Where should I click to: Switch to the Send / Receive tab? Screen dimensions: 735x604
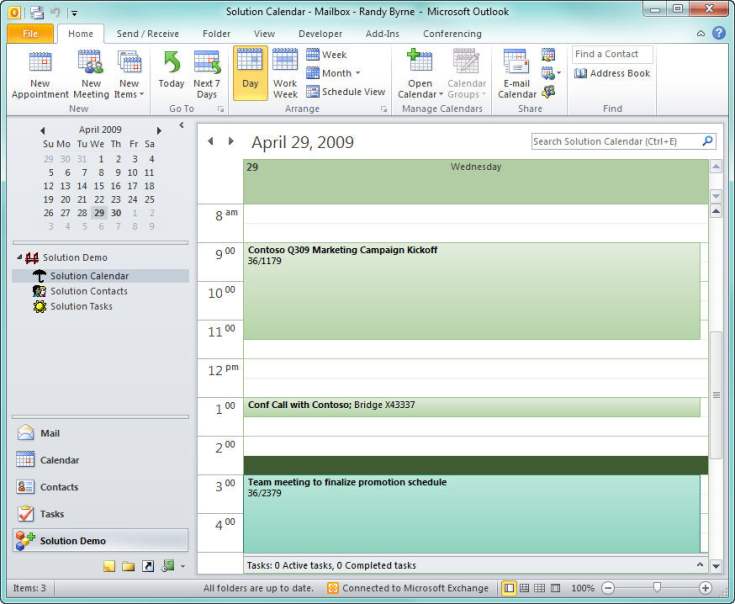148,34
